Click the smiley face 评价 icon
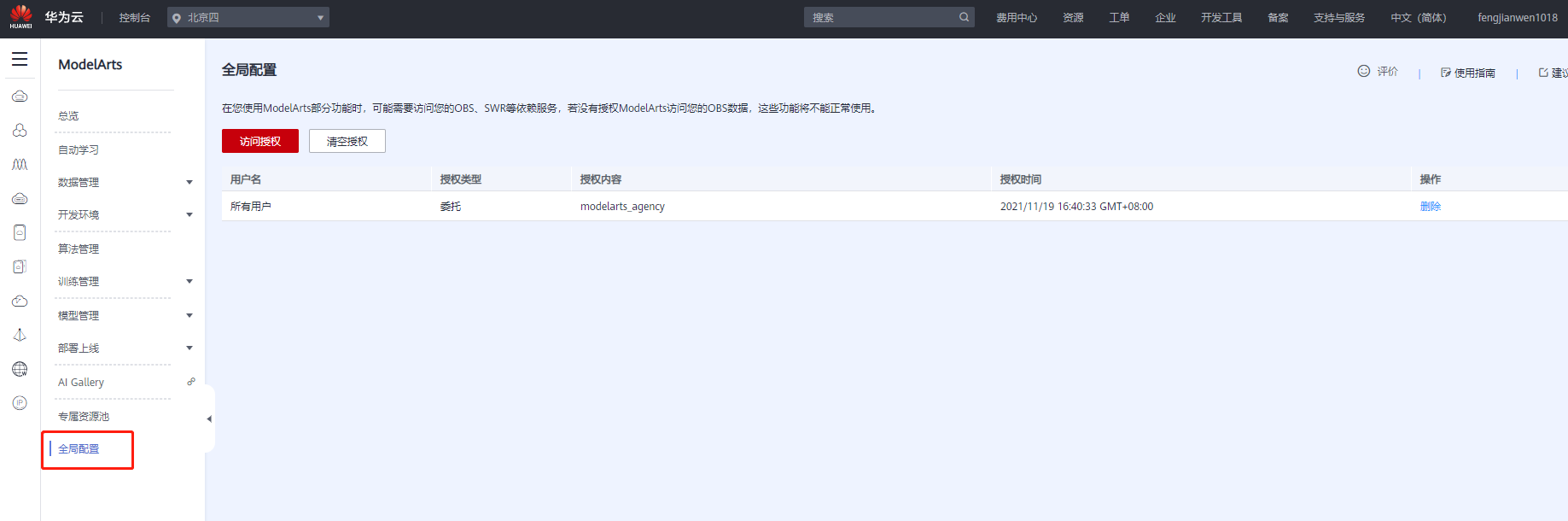This screenshot has height=521, width=1568. tap(1364, 71)
